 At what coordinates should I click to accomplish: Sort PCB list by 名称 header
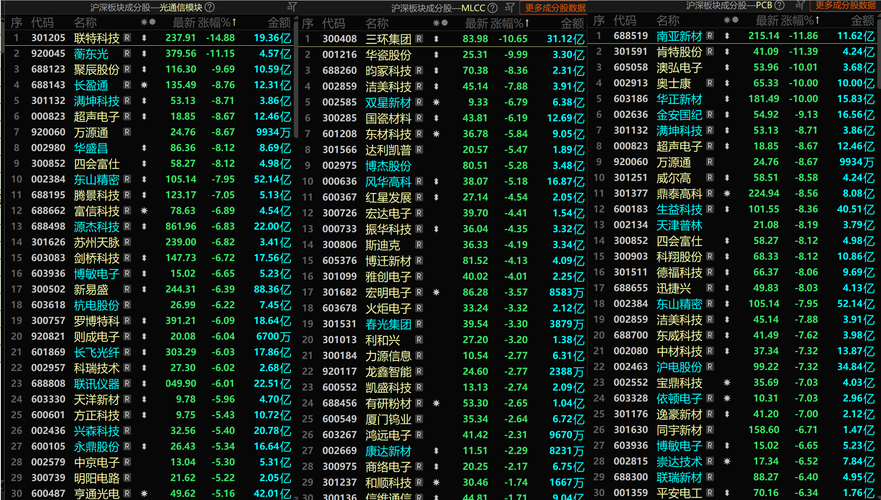pos(667,20)
